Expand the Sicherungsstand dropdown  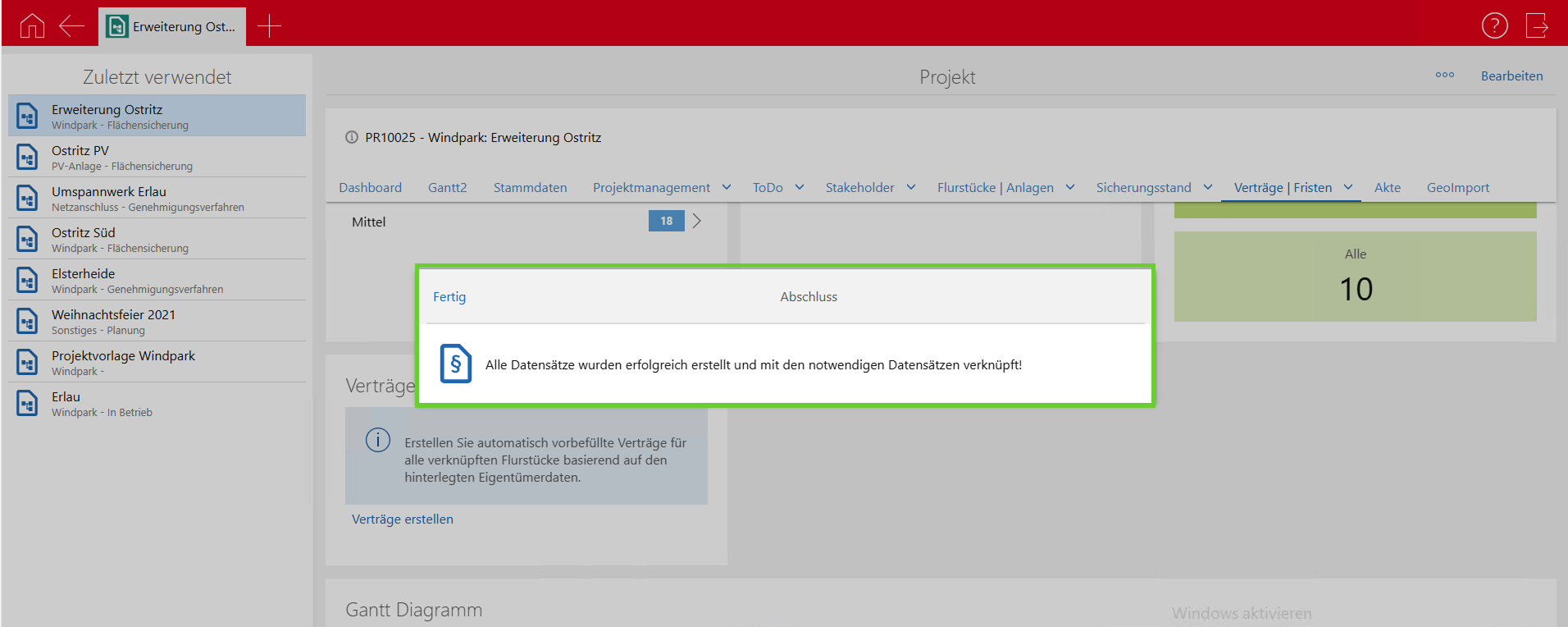(x=1207, y=188)
